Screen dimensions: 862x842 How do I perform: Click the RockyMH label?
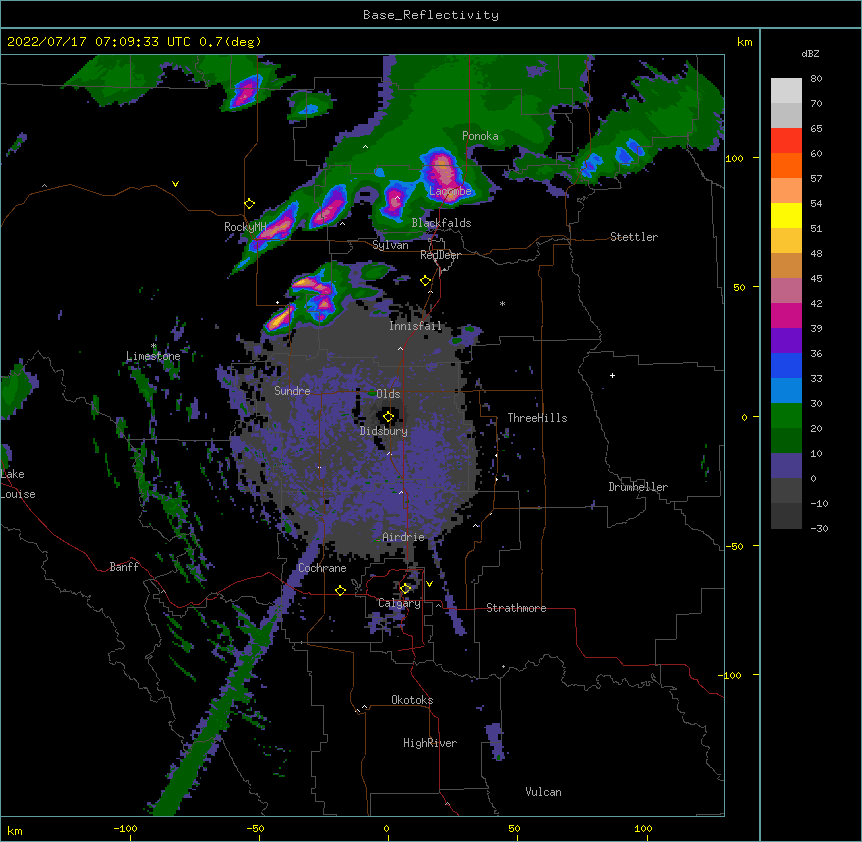pos(245,227)
